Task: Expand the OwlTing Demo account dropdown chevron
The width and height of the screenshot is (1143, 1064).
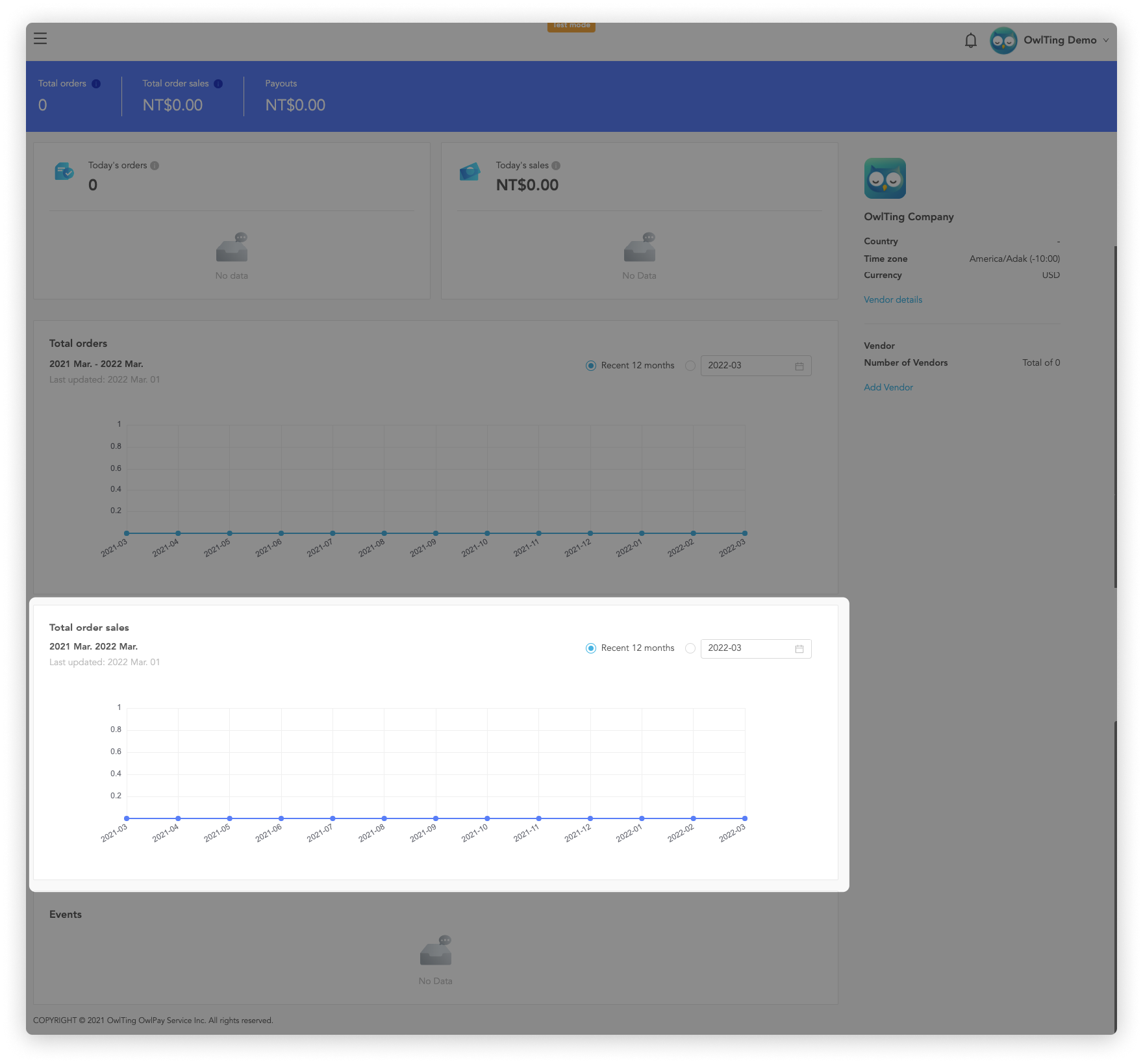Action: click(1105, 40)
